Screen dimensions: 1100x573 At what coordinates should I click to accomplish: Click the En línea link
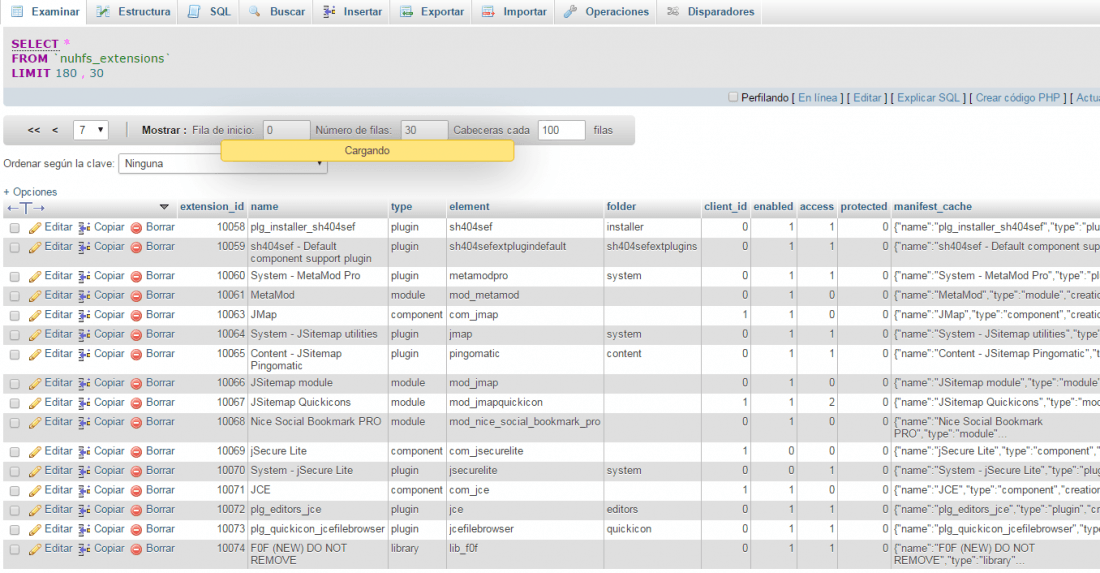817,98
